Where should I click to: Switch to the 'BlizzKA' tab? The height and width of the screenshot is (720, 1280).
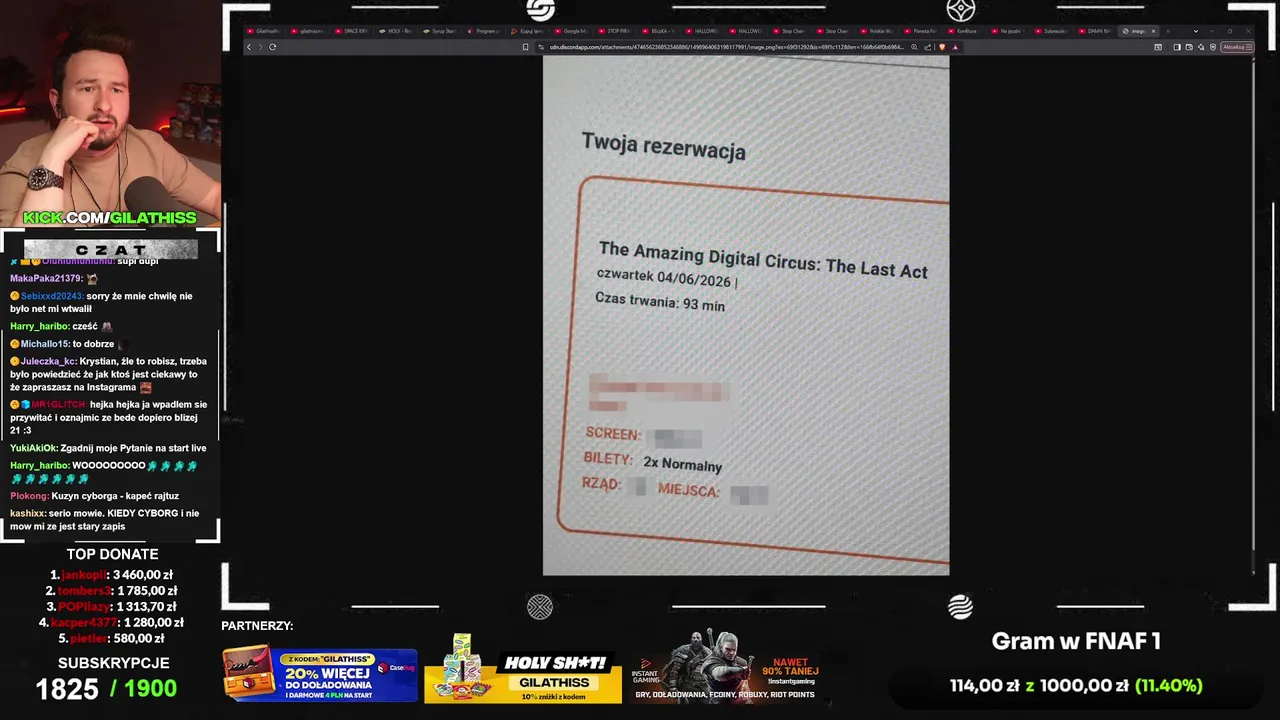[x=658, y=31]
